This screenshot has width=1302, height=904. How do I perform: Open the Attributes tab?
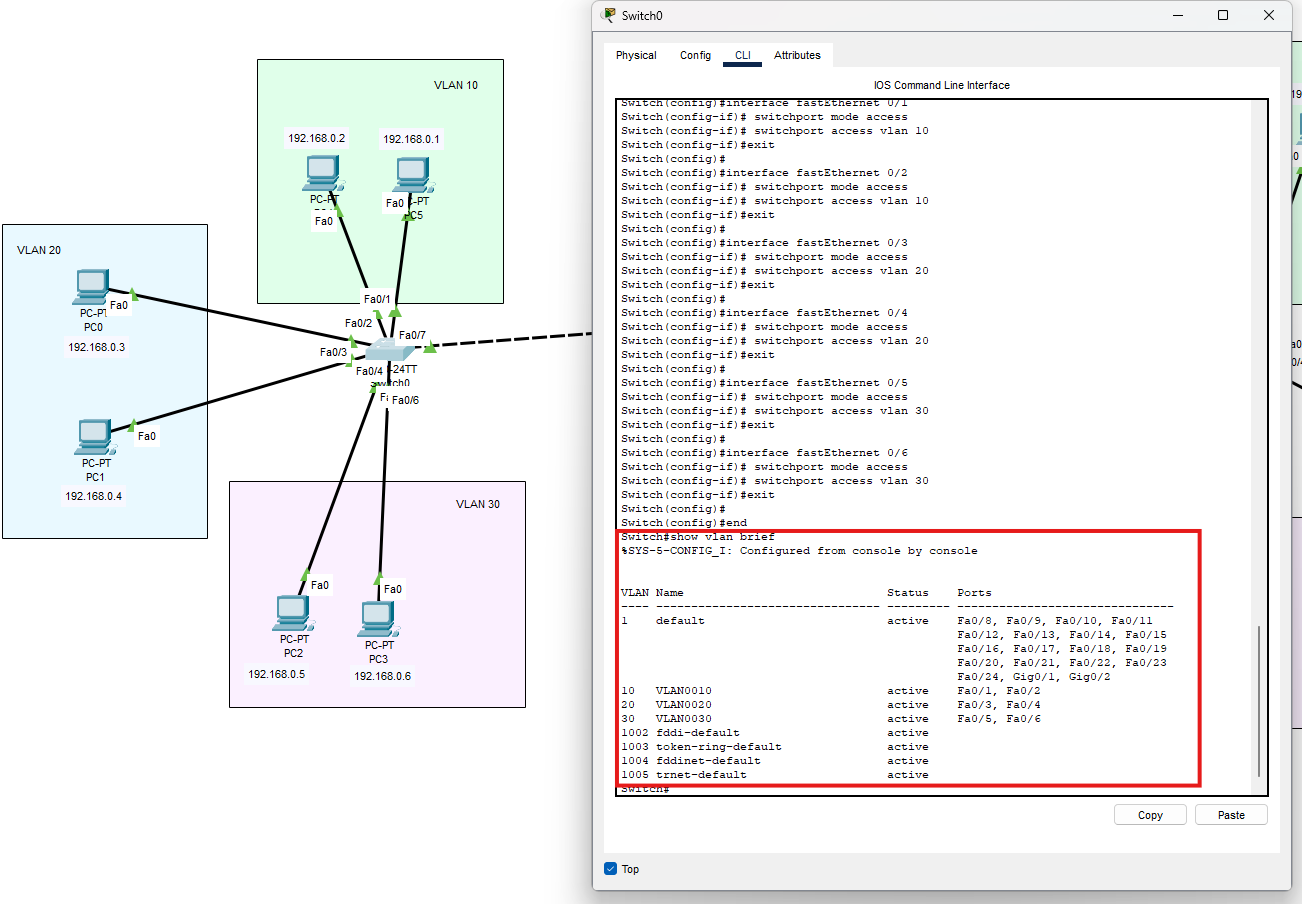pyautogui.click(x=797, y=55)
